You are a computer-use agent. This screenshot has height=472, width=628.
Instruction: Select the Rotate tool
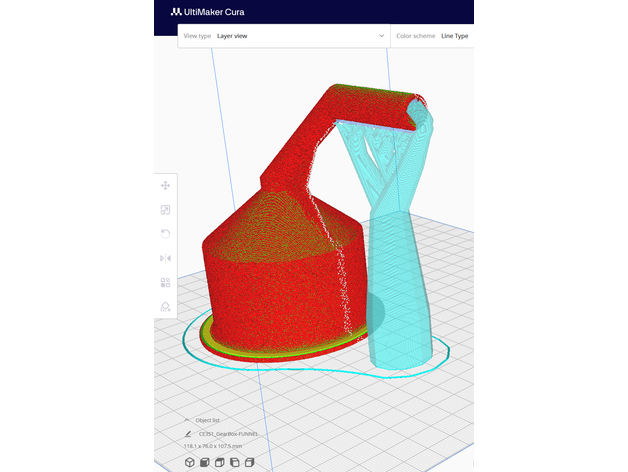[165, 233]
